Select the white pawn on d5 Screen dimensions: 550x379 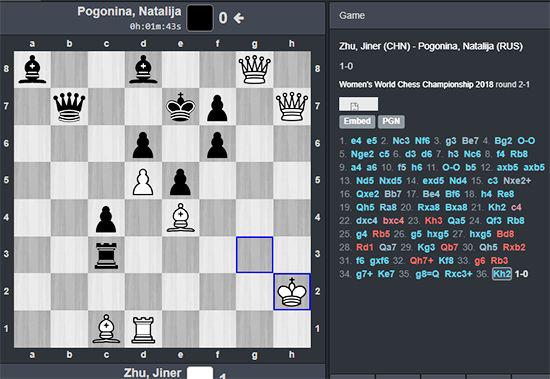click(143, 182)
